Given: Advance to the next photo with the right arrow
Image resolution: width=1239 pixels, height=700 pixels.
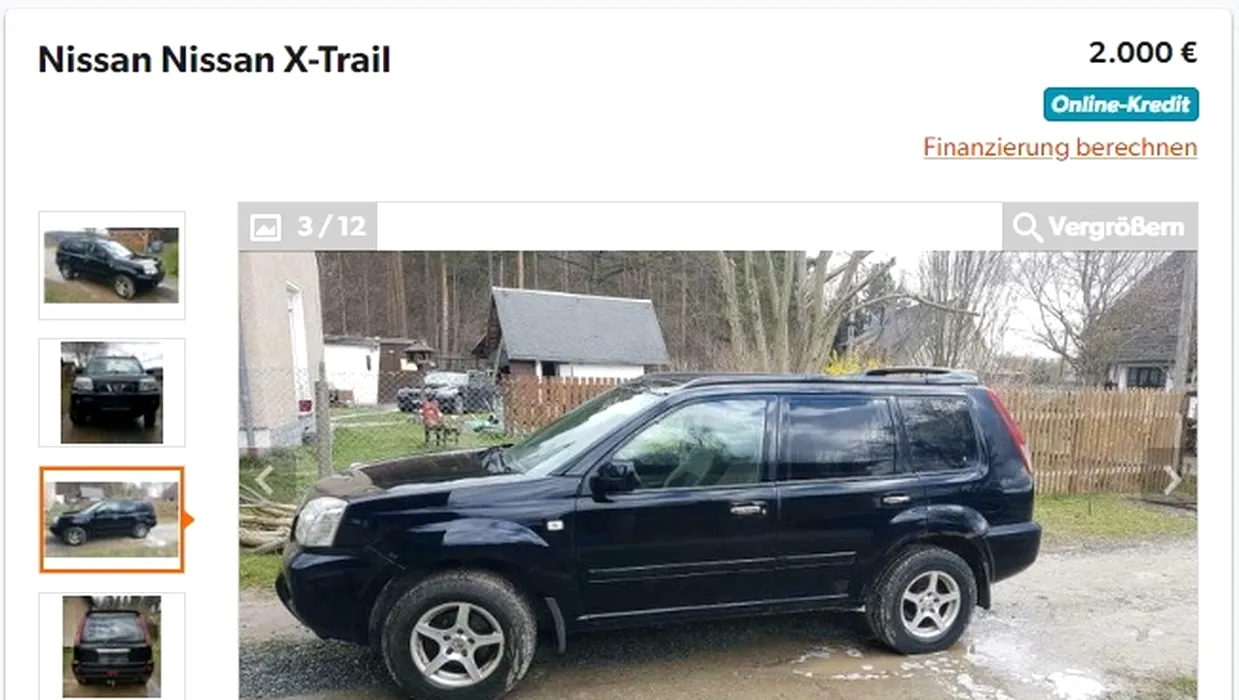Looking at the screenshot, I should click(1172, 480).
